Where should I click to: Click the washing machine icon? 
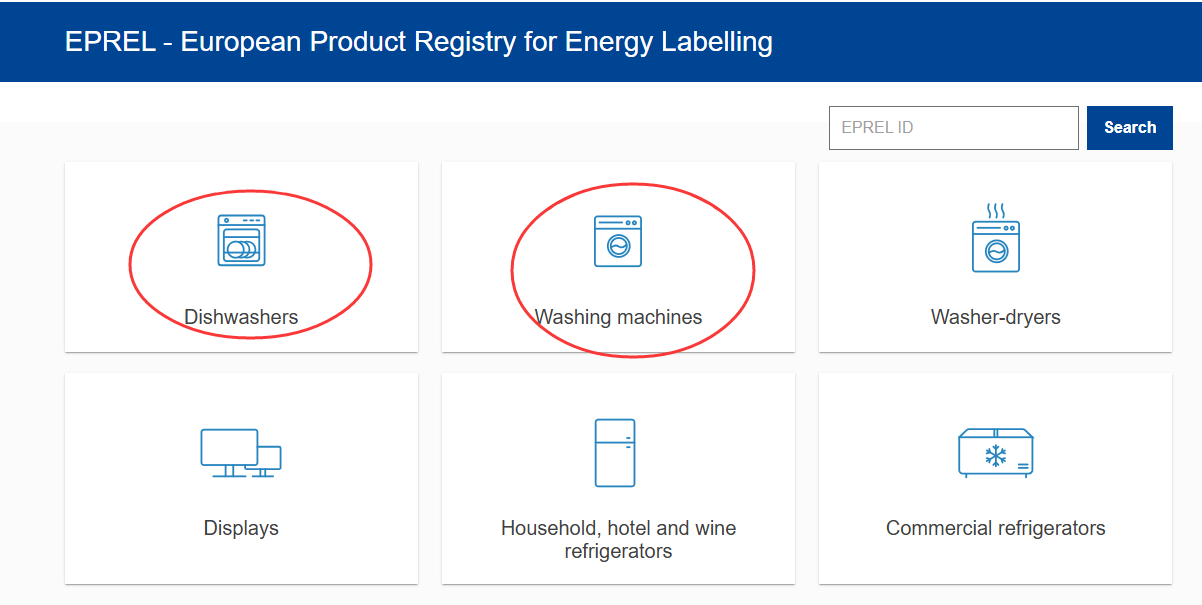point(618,241)
